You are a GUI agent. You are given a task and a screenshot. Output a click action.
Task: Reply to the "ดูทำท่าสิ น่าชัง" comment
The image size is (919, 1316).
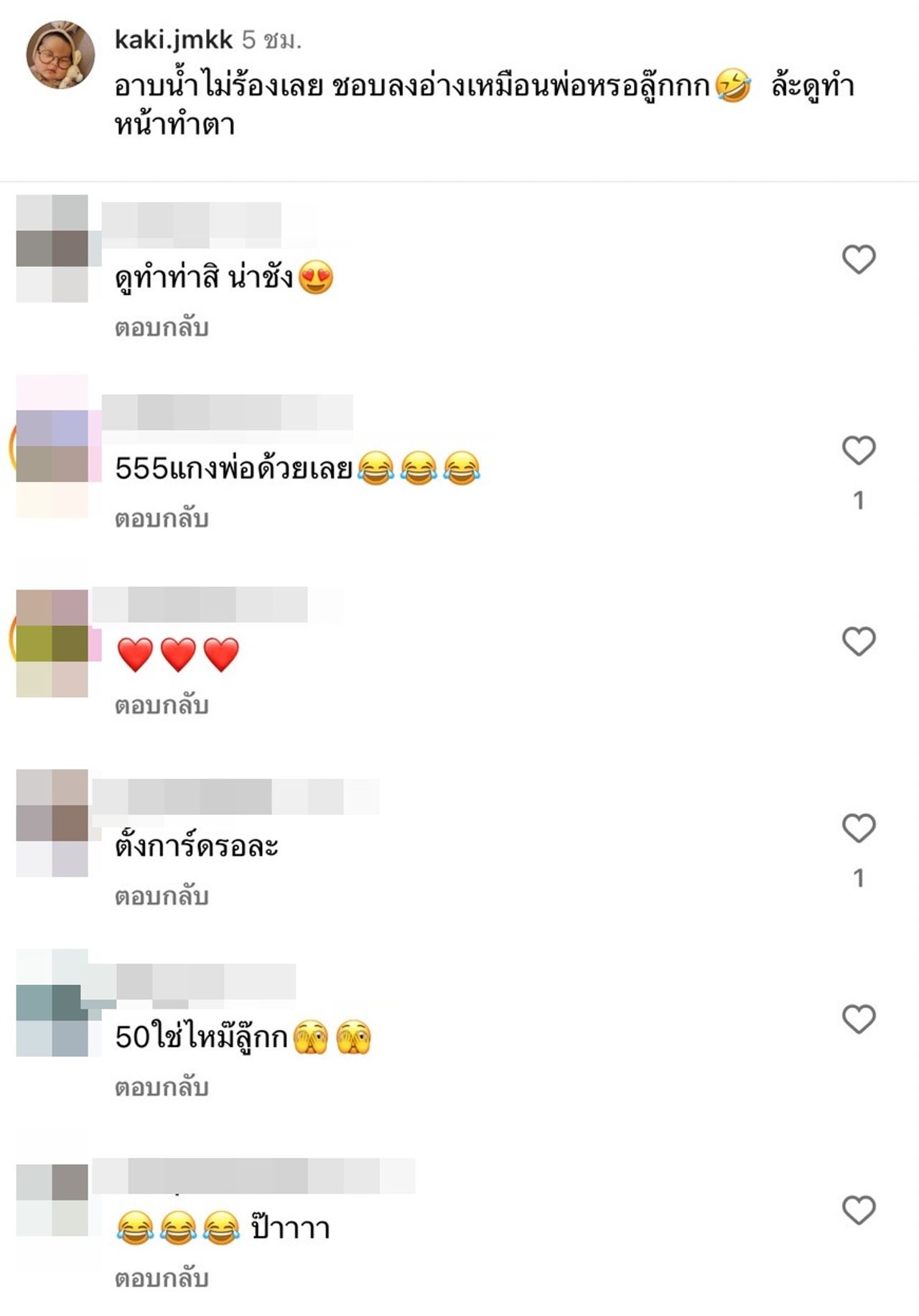click(162, 327)
